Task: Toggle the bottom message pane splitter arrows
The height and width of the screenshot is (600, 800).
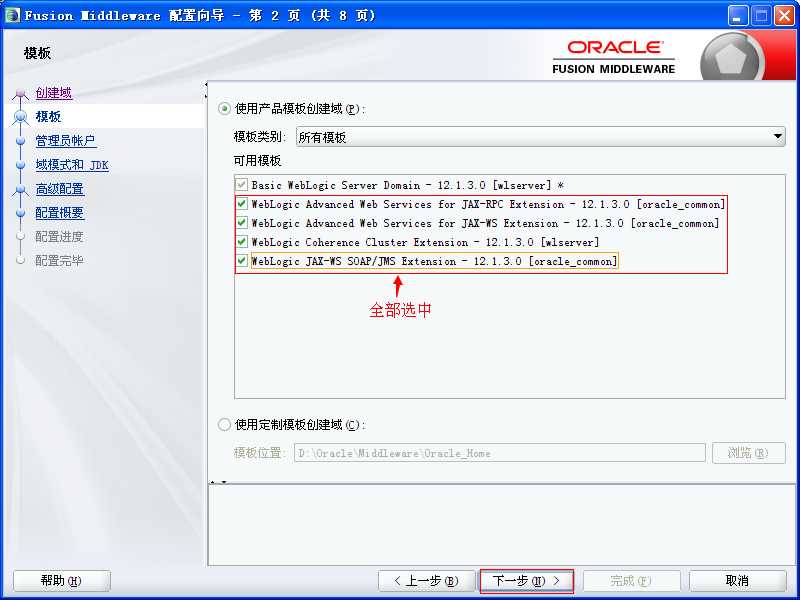Action: click(x=219, y=482)
